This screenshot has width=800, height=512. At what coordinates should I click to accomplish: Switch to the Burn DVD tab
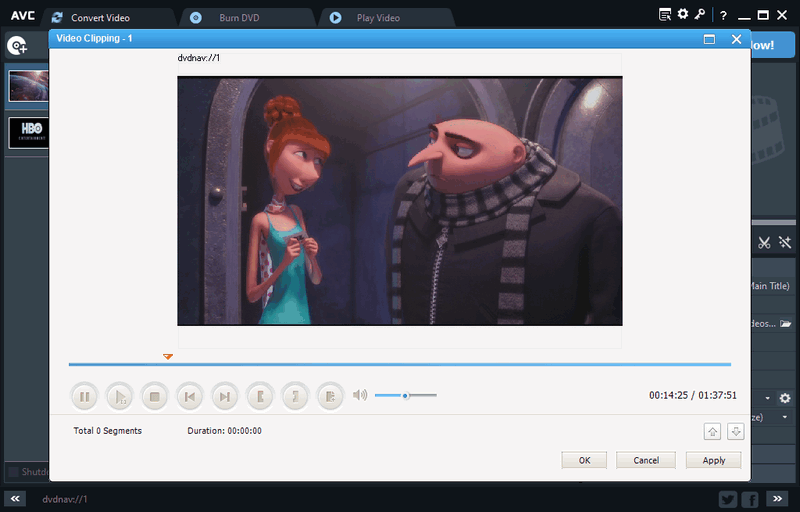pos(239,18)
